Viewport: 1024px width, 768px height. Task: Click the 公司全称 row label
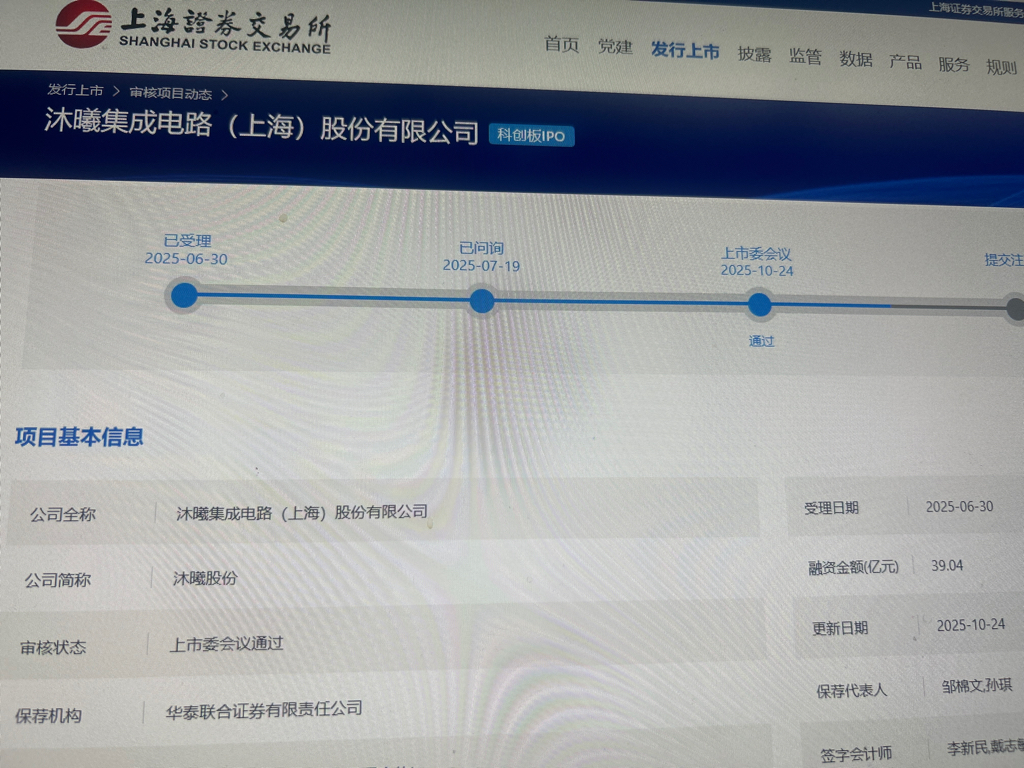(63, 515)
